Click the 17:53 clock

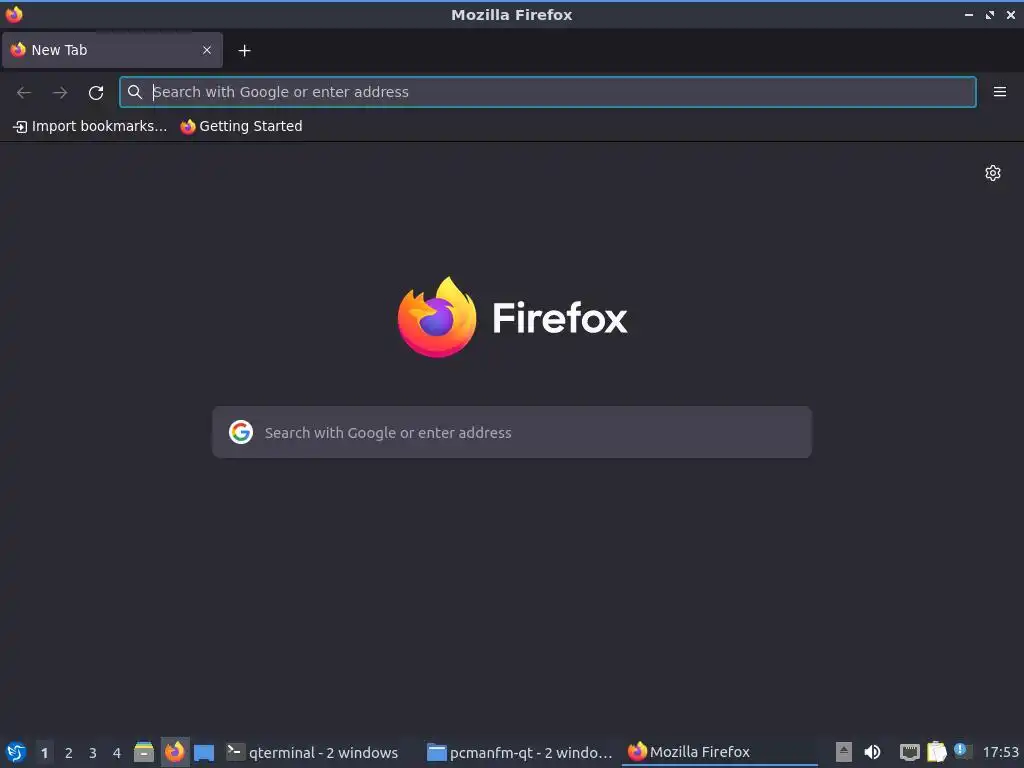pyautogui.click(x=1000, y=752)
